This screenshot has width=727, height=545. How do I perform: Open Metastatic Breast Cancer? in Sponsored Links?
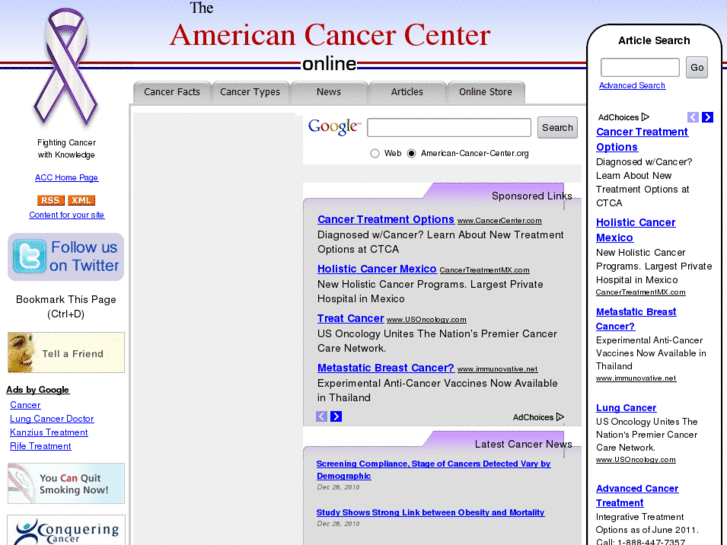pos(385,368)
